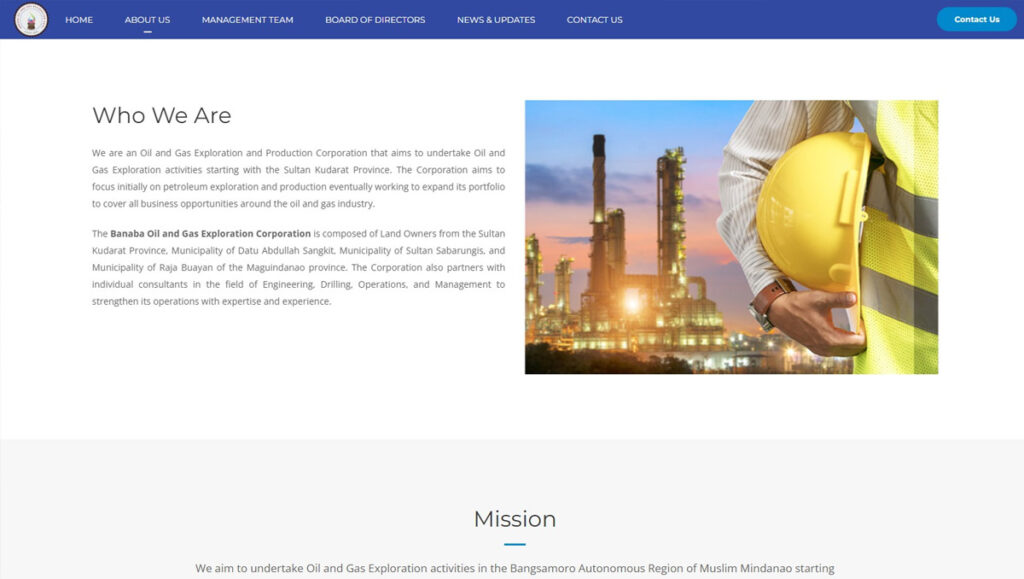Open NEWS & UPDATES from the navbar
The width and height of the screenshot is (1024, 579).
click(x=496, y=20)
